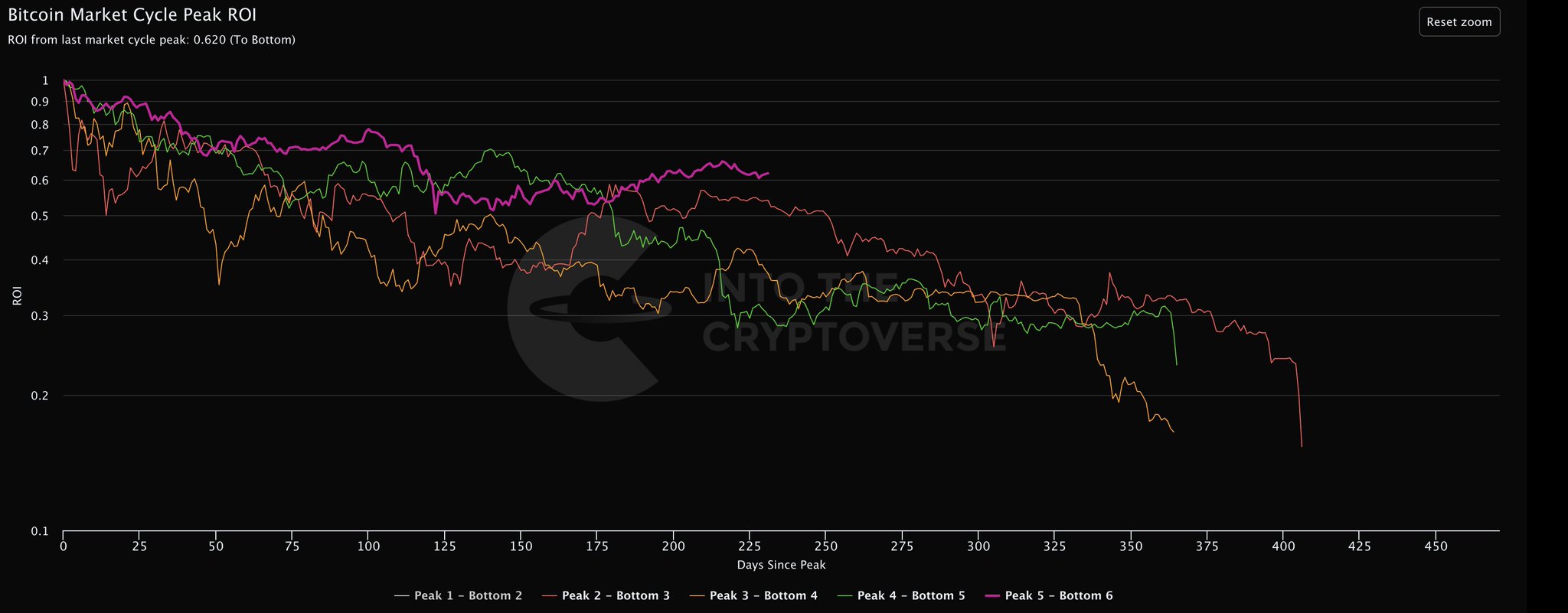Click the subtitle showing ROI 0.620 (To Bottom)
Image resolution: width=1568 pixels, height=613 pixels.
coord(152,40)
